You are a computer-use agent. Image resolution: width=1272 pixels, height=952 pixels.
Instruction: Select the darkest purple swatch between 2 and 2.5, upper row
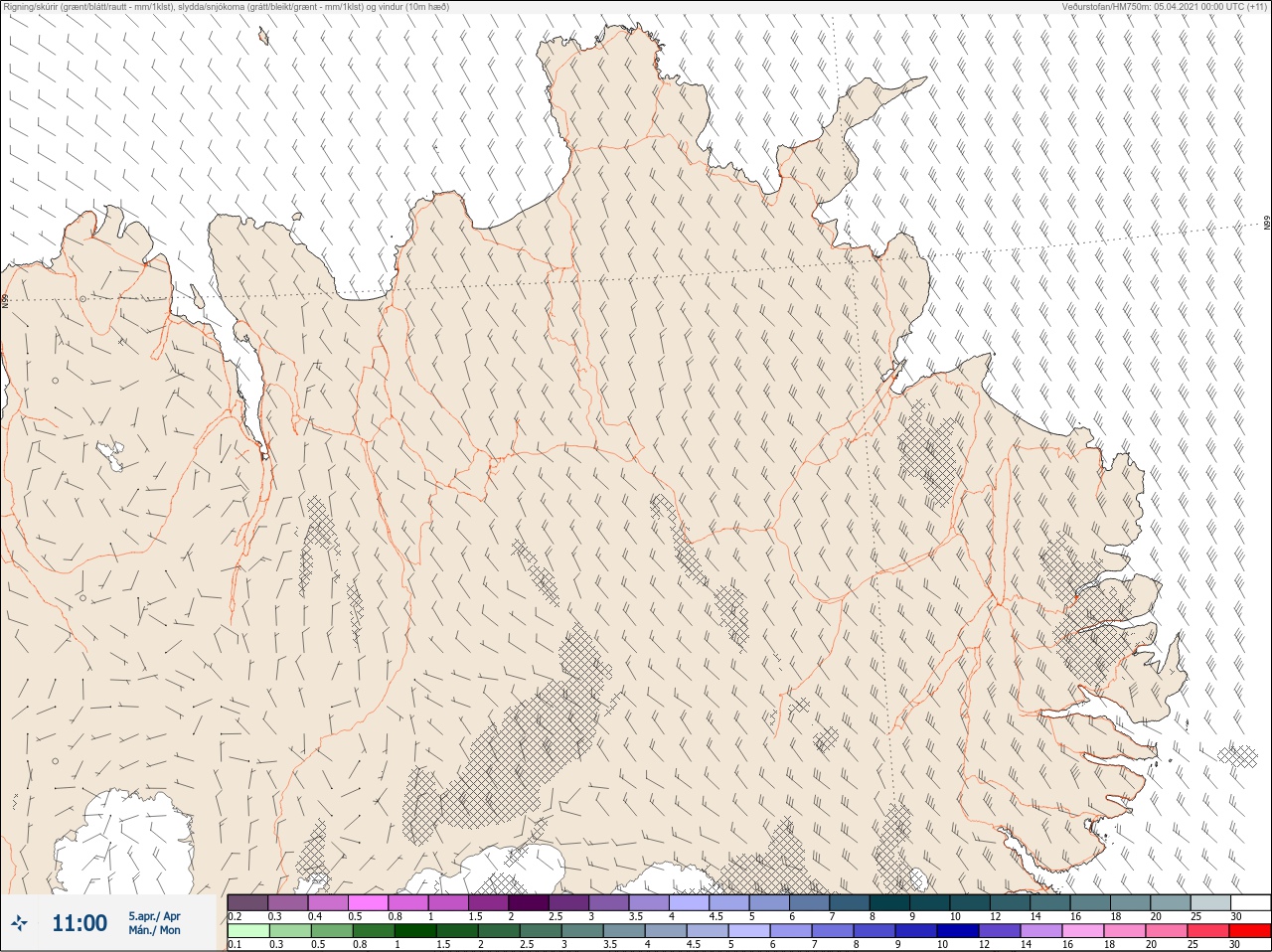point(529,902)
